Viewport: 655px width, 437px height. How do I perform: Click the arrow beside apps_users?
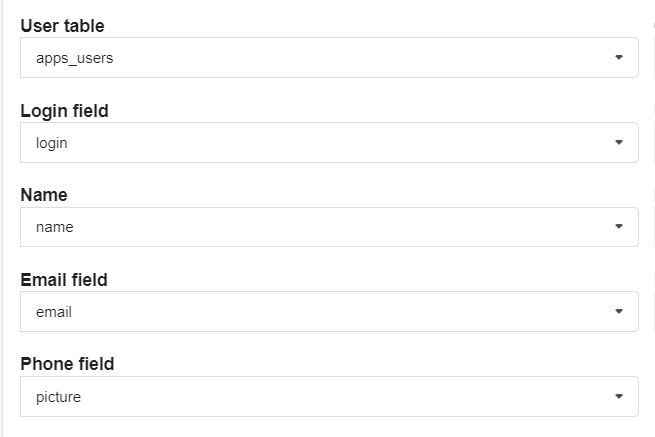tap(619, 58)
